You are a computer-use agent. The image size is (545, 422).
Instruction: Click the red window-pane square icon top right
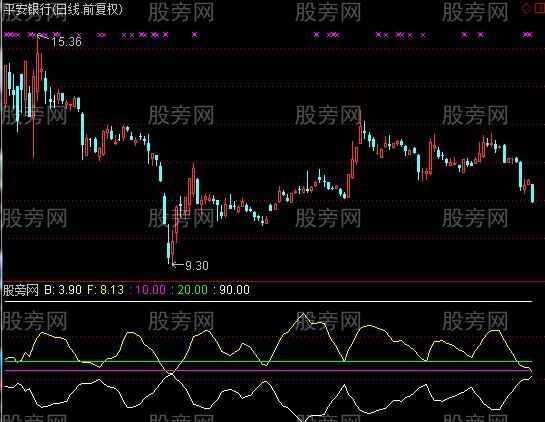point(540,8)
